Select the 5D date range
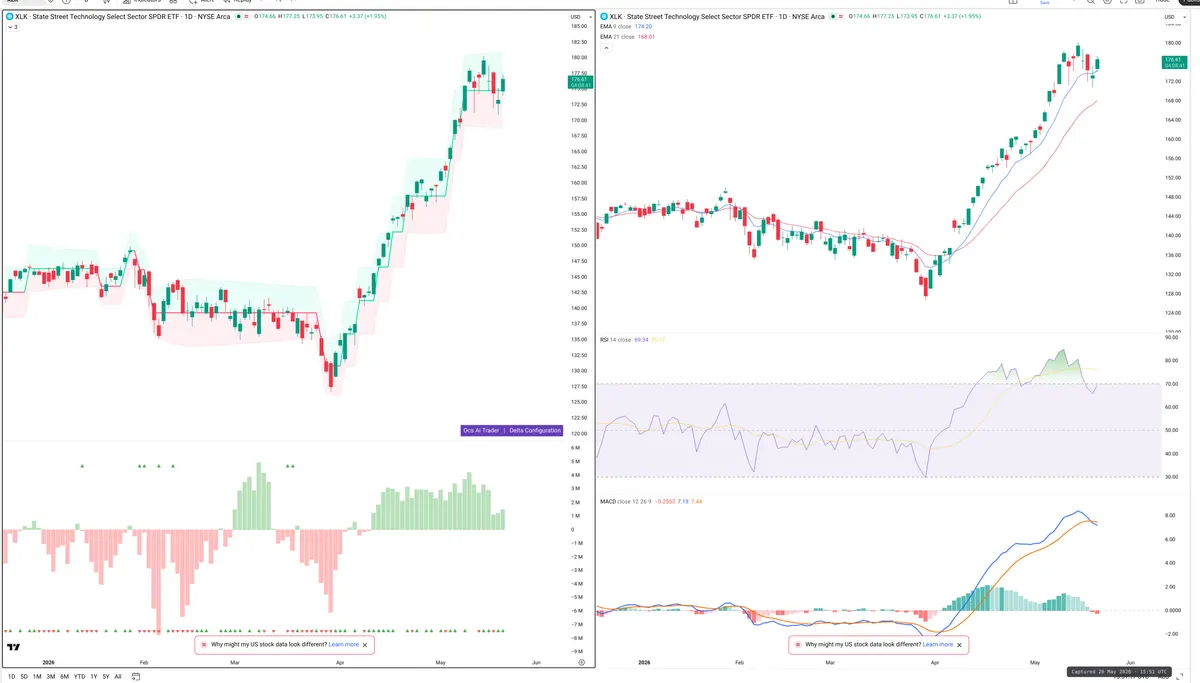1200x683 pixels. (x=24, y=677)
